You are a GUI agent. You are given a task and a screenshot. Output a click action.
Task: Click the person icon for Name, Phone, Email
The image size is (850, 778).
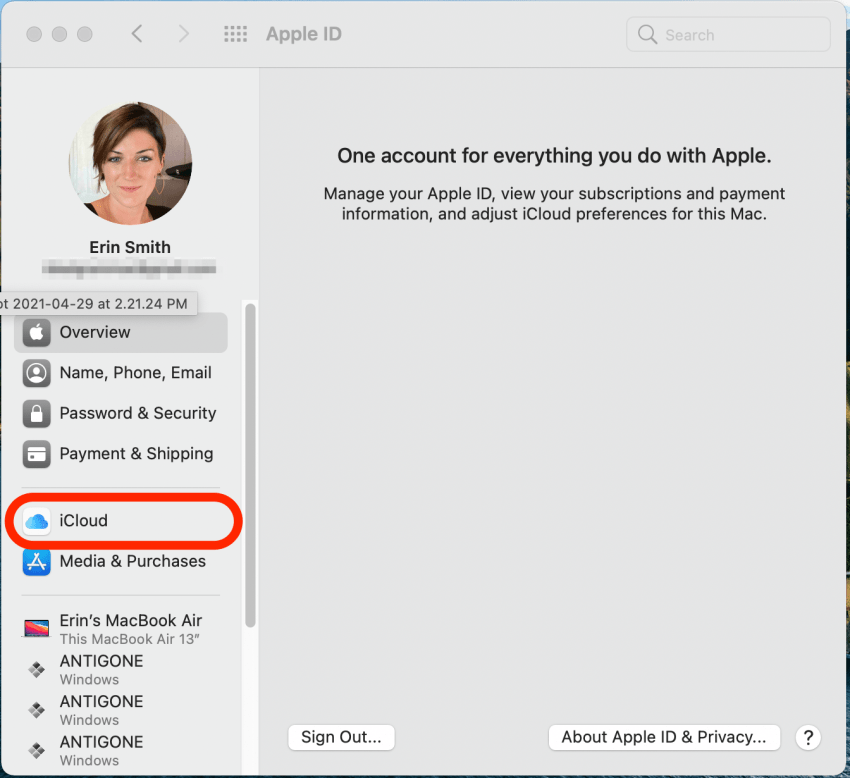point(36,373)
